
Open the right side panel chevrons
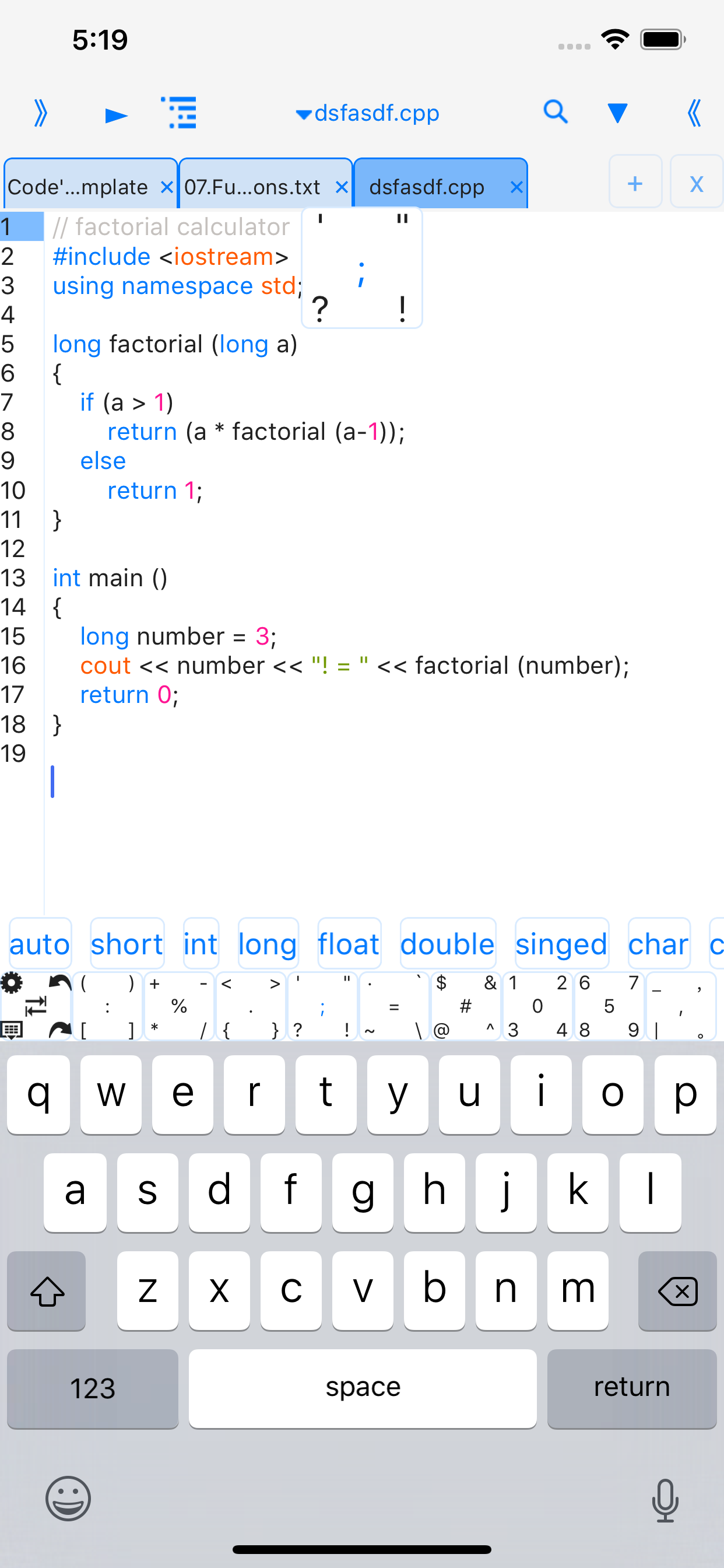click(x=694, y=113)
